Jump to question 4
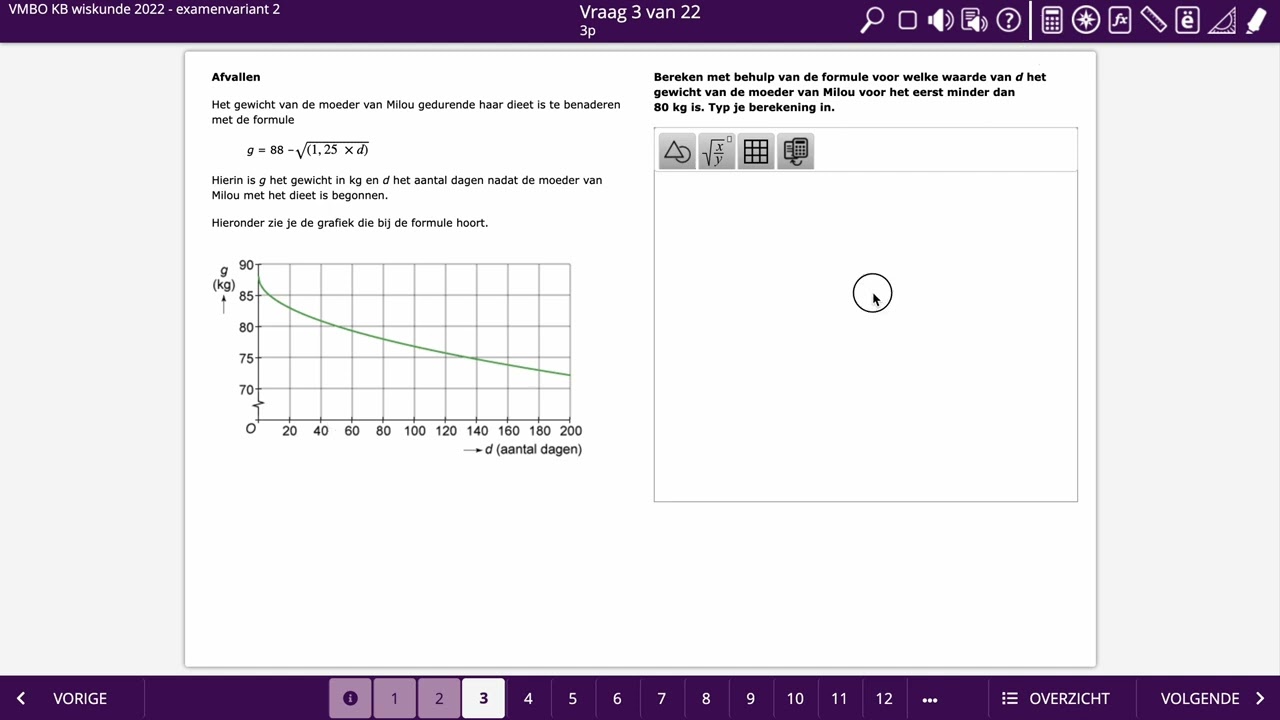Image resolution: width=1280 pixels, height=720 pixels. [528, 698]
